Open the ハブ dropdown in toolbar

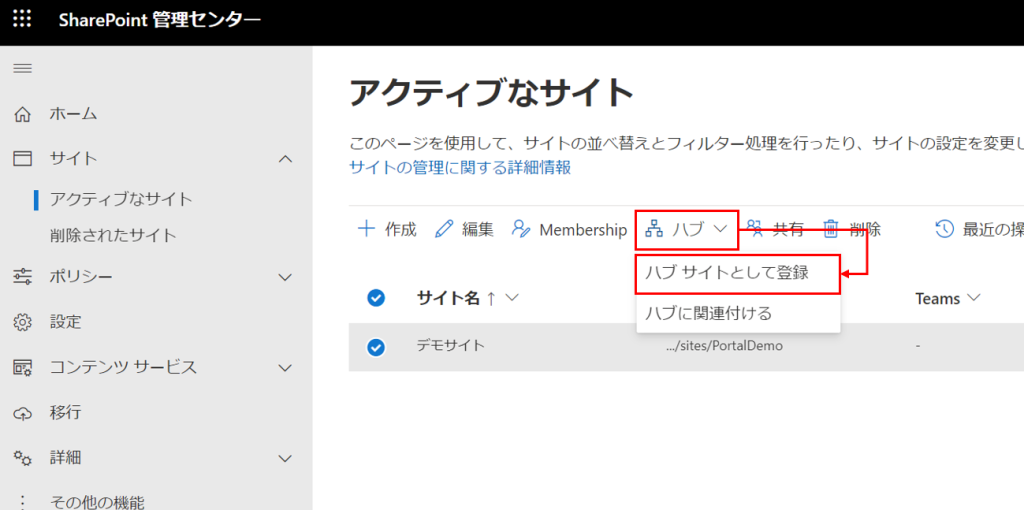(x=686, y=229)
